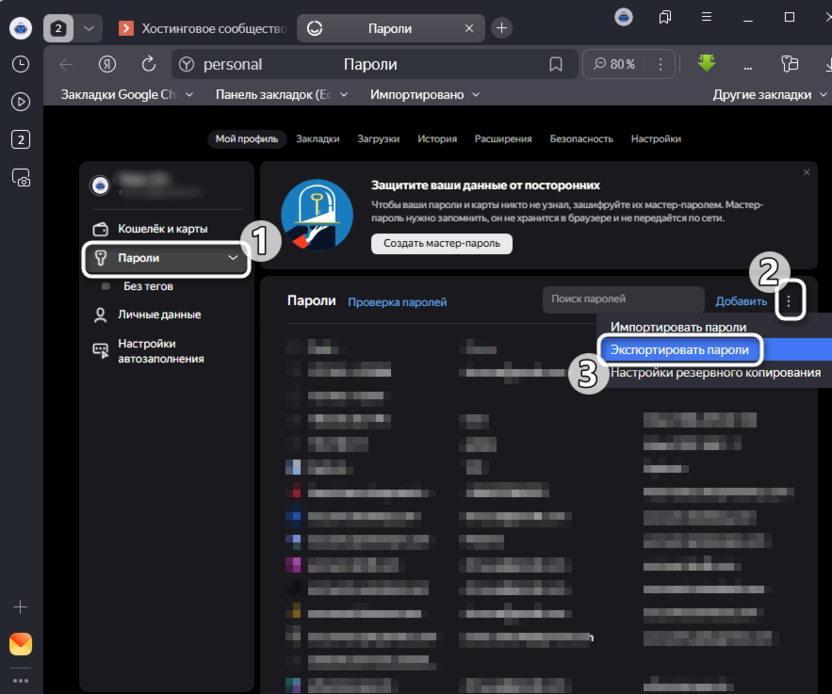Image resolution: width=832 pixels, height=694 pixels.
Task: Click profile avatar in left panel
Action: click(x=100, y=186)
